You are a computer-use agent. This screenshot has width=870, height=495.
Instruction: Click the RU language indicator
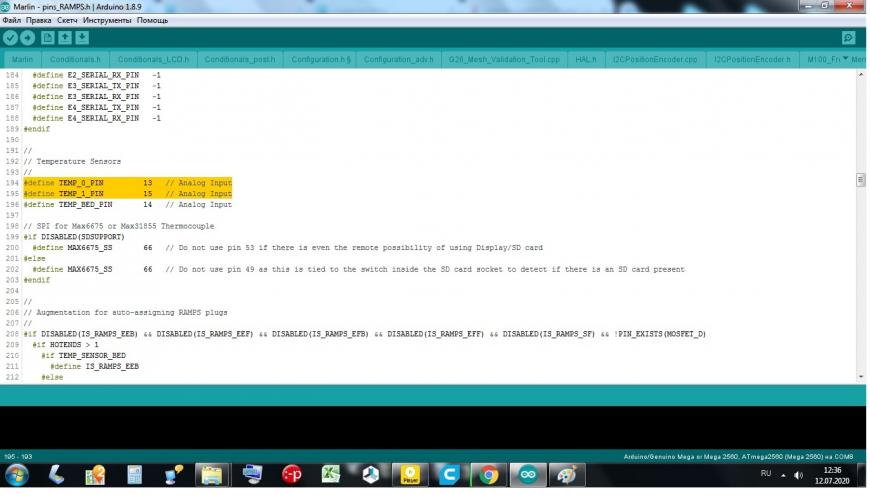[766, 473]
